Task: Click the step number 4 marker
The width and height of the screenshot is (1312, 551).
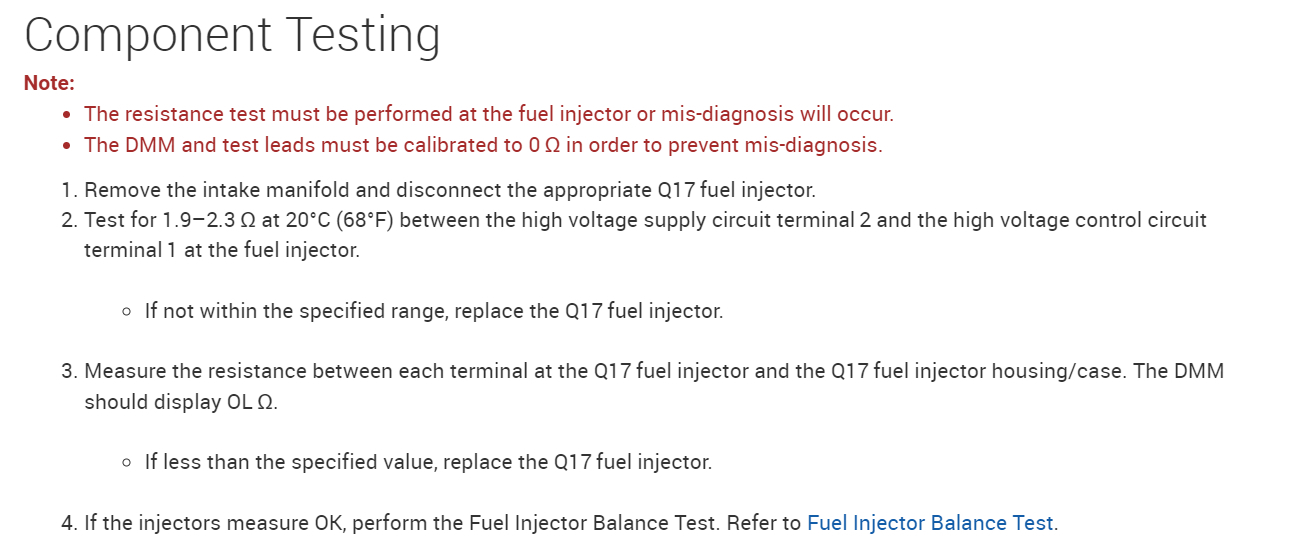Action: [67, 523]
